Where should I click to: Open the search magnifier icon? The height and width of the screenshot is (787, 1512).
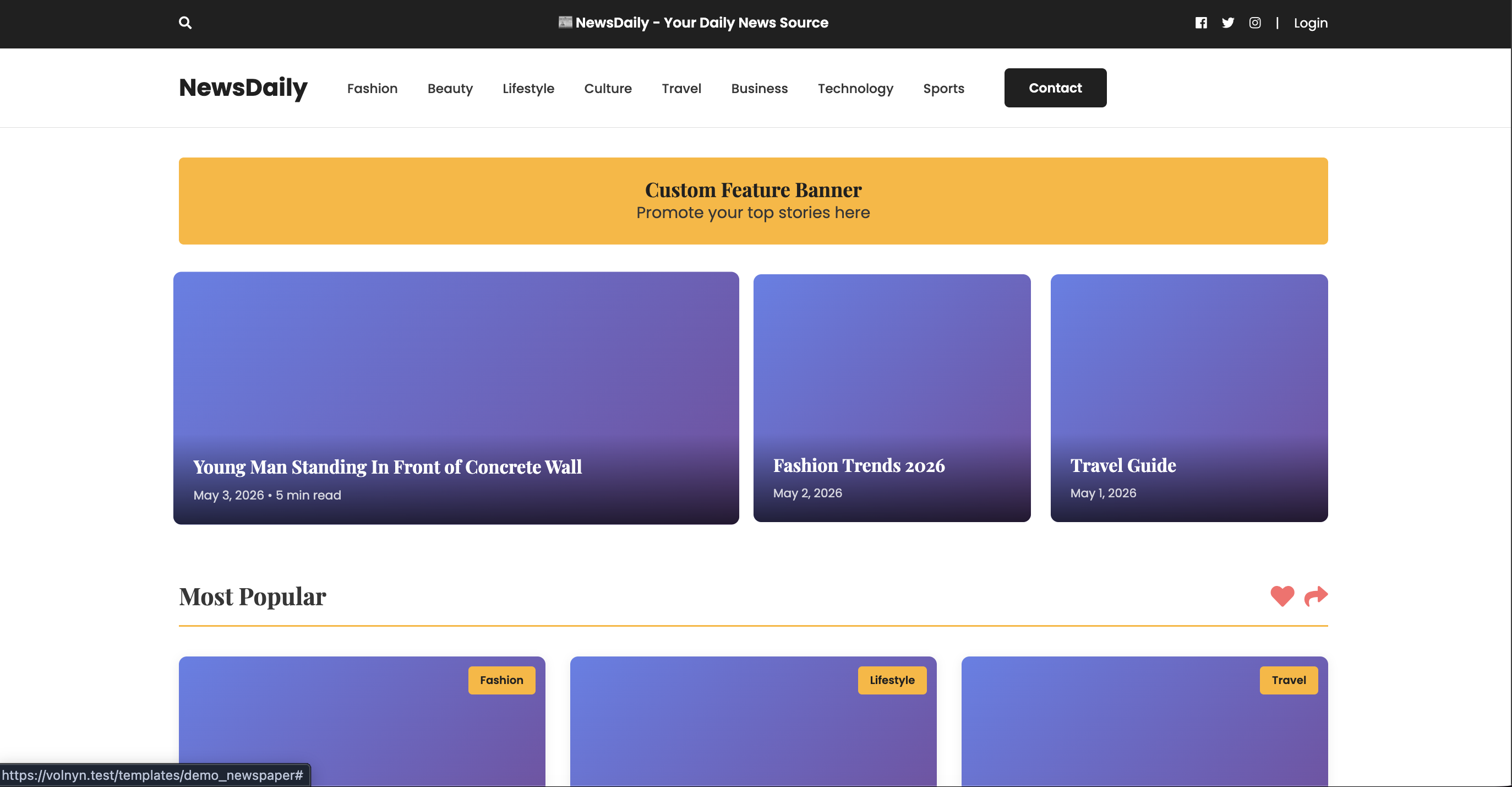tap(185, 23)
